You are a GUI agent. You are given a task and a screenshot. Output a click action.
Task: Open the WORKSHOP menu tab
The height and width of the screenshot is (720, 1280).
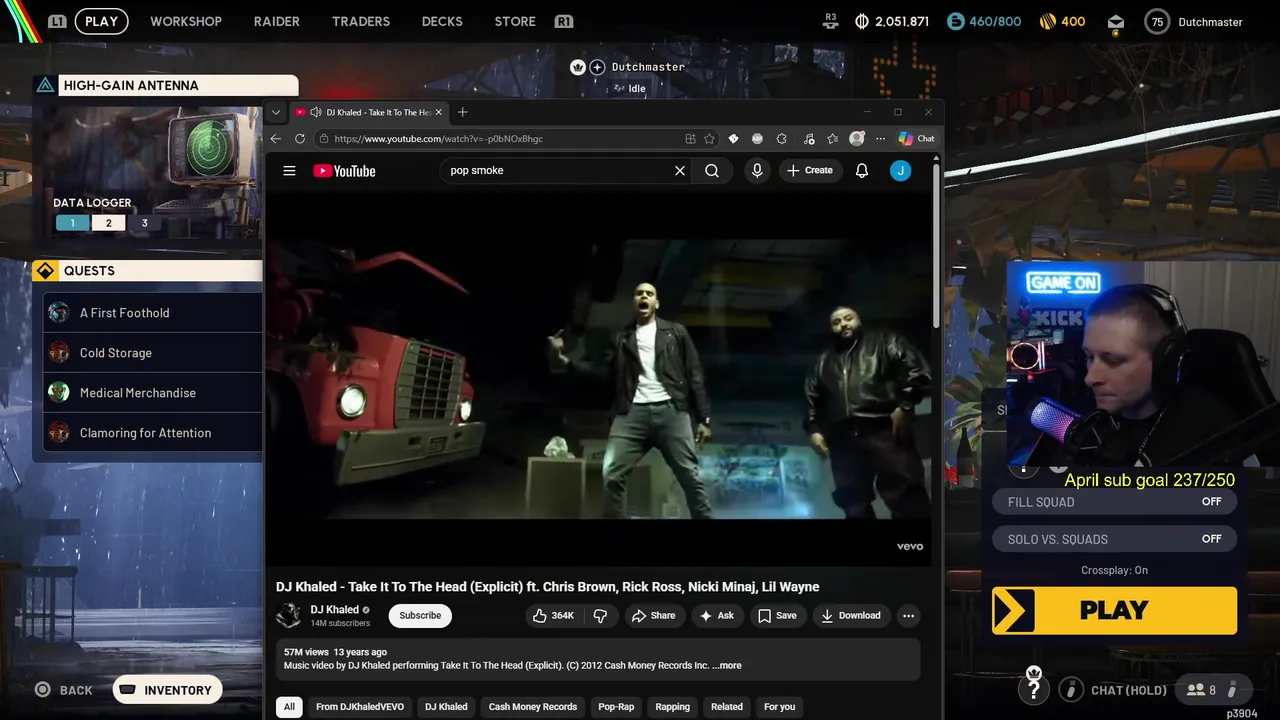point(186,21)
